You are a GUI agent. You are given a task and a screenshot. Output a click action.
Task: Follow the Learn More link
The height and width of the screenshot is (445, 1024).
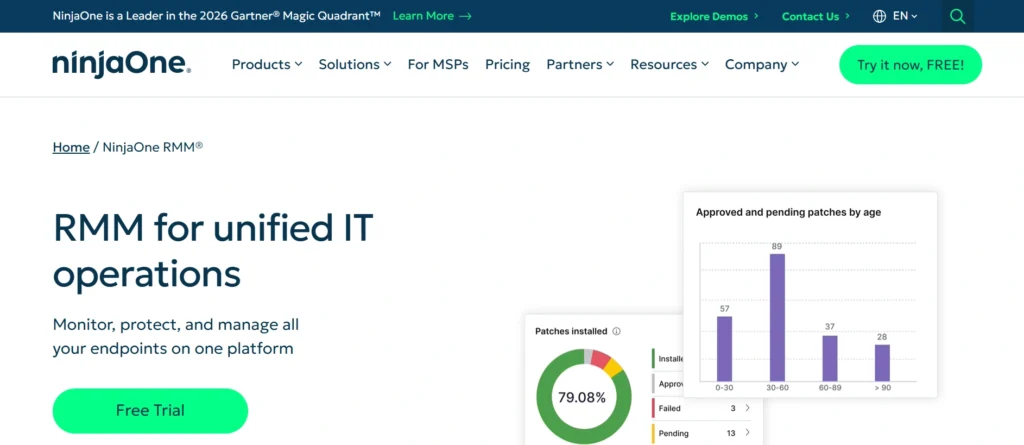[432, 16]
